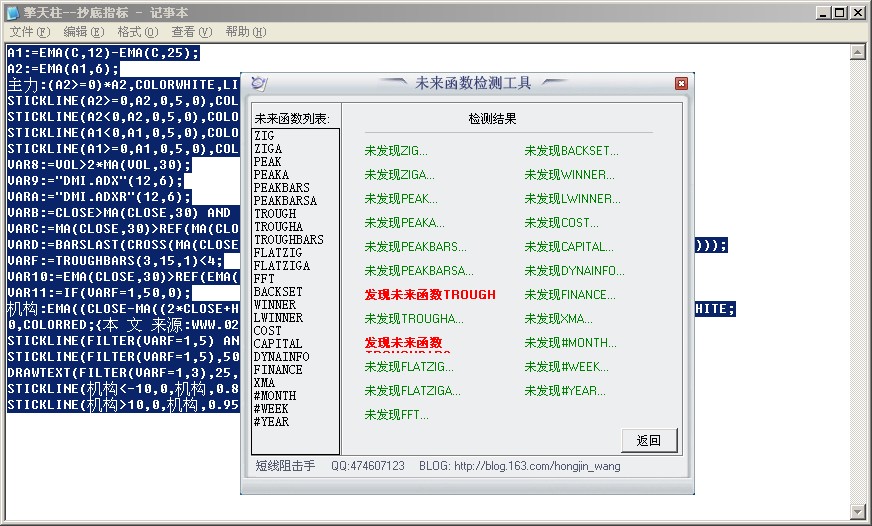Click the result 未发现WINNER...

[569, 175]
